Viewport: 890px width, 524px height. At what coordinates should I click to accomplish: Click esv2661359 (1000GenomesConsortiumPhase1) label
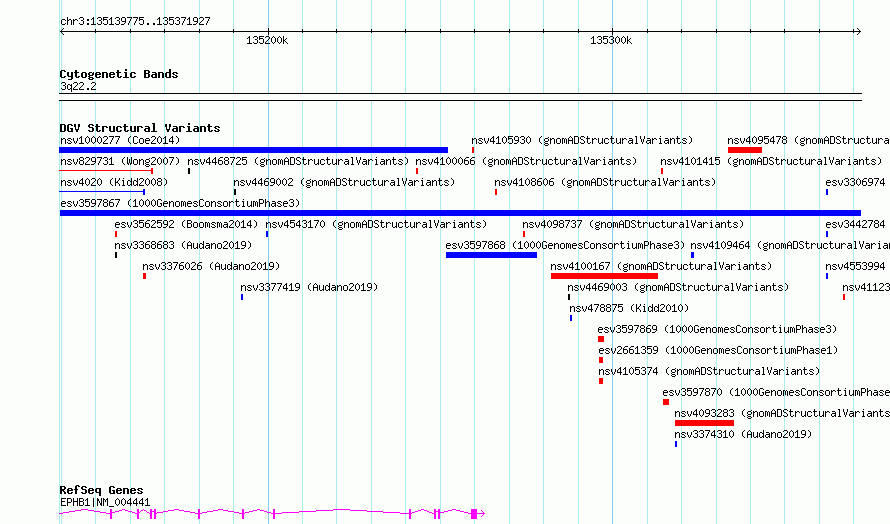pos(718,350)
